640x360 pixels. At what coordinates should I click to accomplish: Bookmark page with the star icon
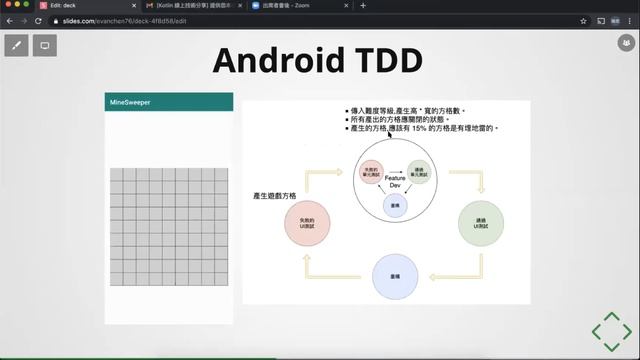[583, 21]
